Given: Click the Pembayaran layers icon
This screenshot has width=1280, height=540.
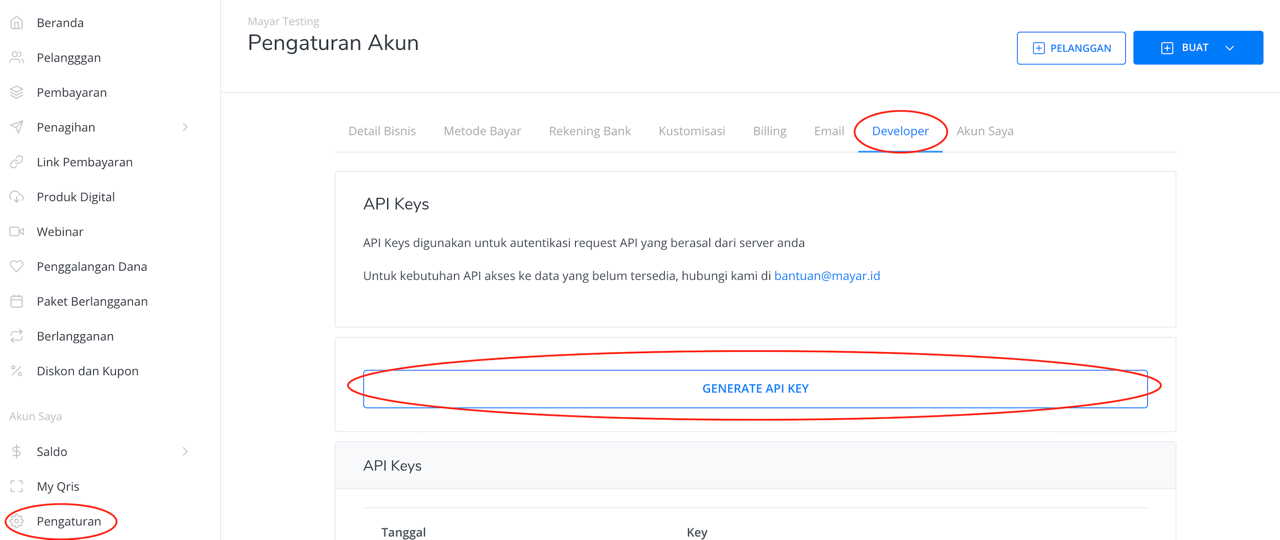Looking at the screenshot, I should 17,92.
